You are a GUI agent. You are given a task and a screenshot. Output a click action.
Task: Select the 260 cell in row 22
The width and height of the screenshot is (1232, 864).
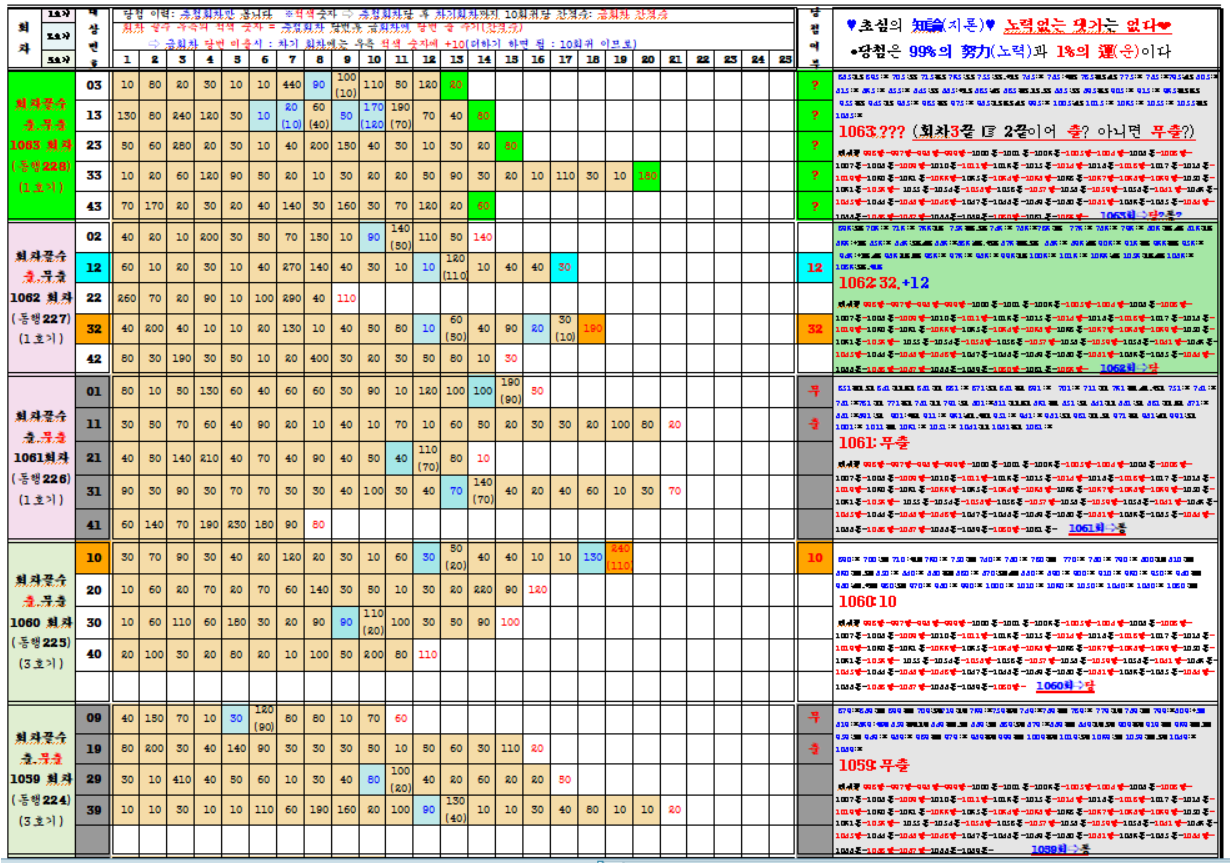pyautogui.click(x=127, y=298)
